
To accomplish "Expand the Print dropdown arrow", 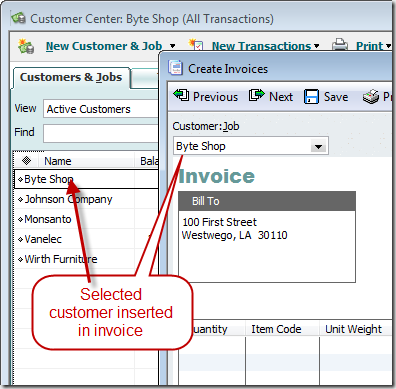I will (388, 46).
